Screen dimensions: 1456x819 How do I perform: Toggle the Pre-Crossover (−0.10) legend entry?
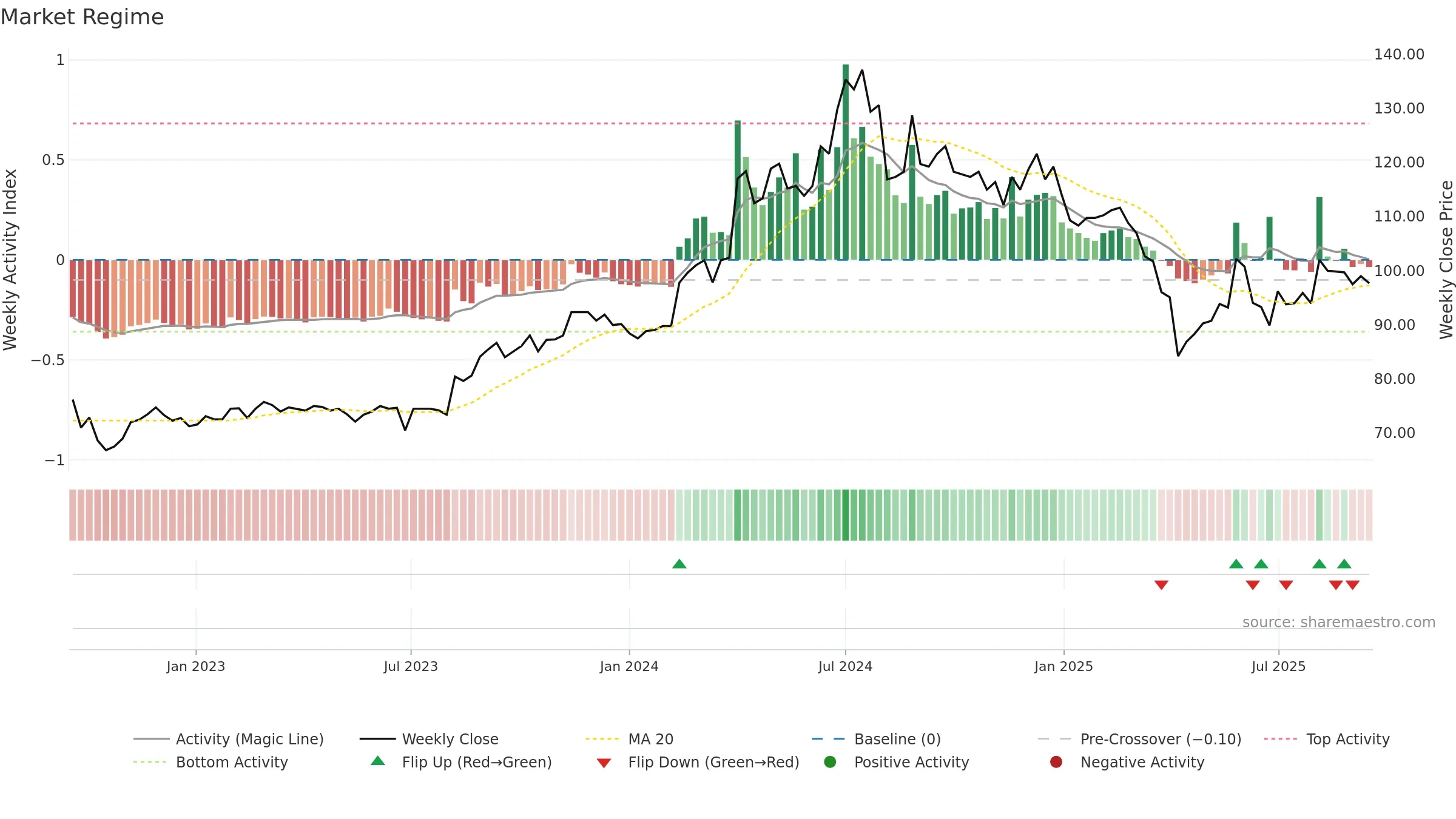coord(1139,739)
